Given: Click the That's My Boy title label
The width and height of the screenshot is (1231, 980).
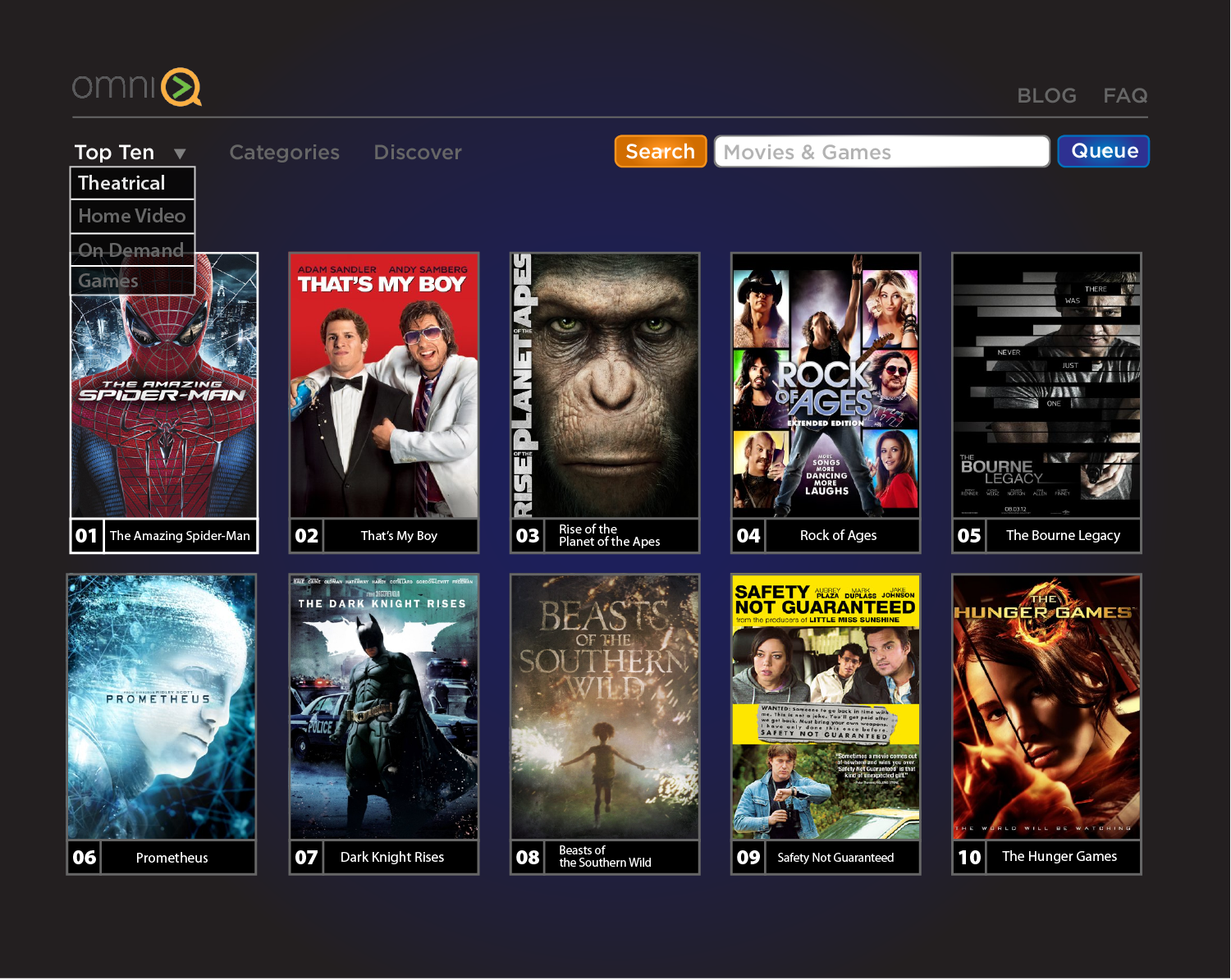Looking at the screenshot, I should (x=400, y=536).
